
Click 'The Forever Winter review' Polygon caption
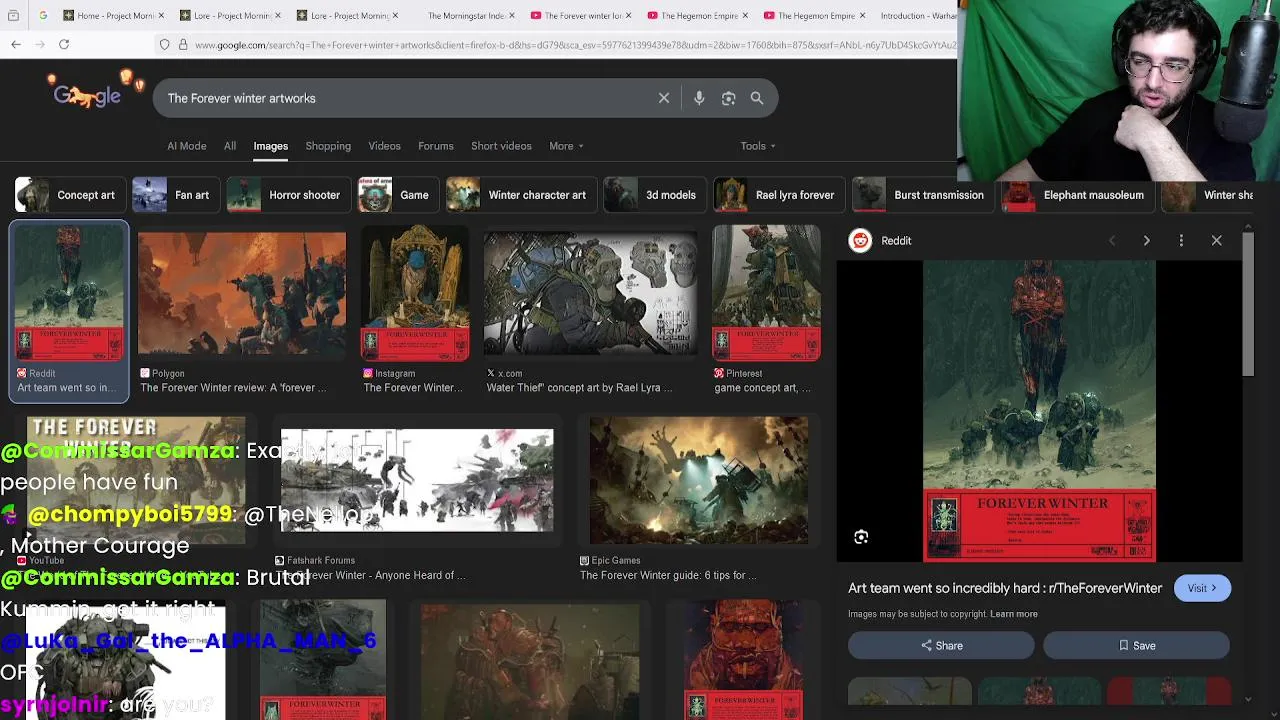pyautogui.click(x=233, y=388)
